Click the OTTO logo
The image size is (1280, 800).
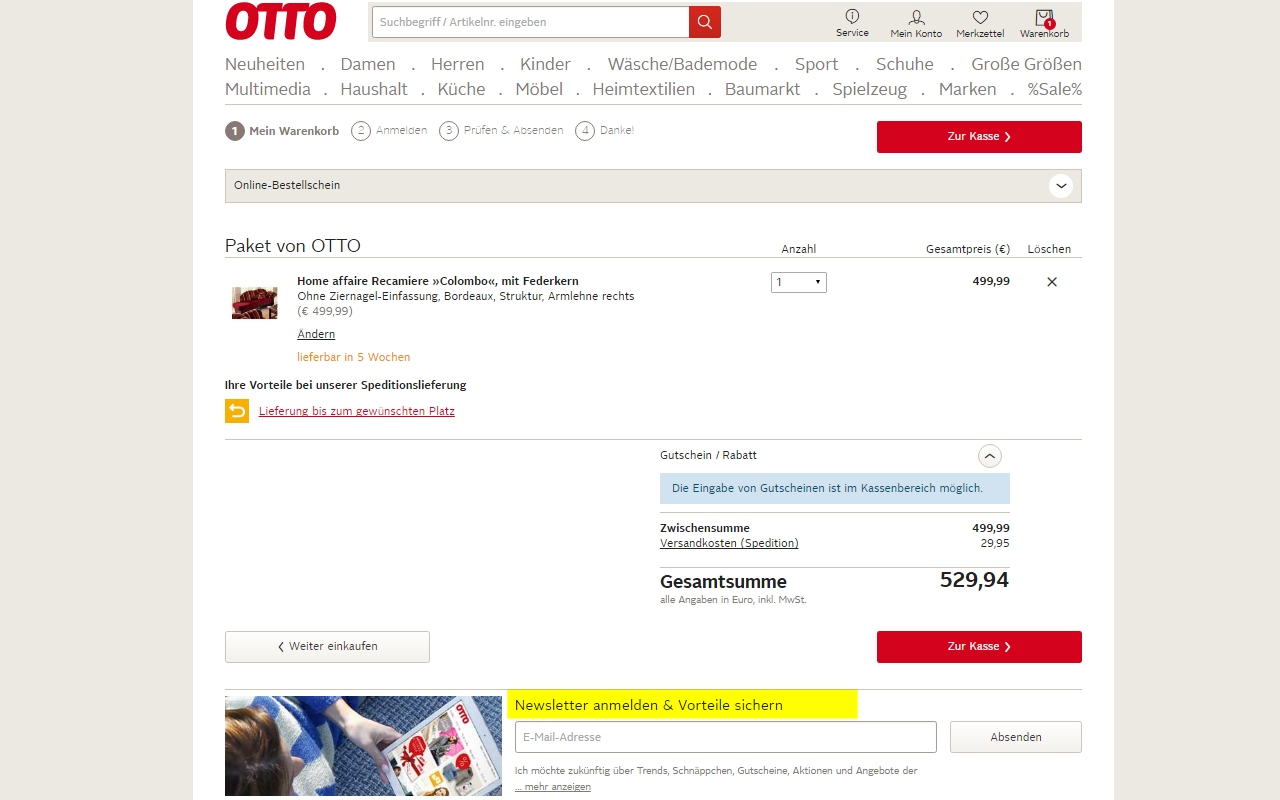tap(281, 21)
